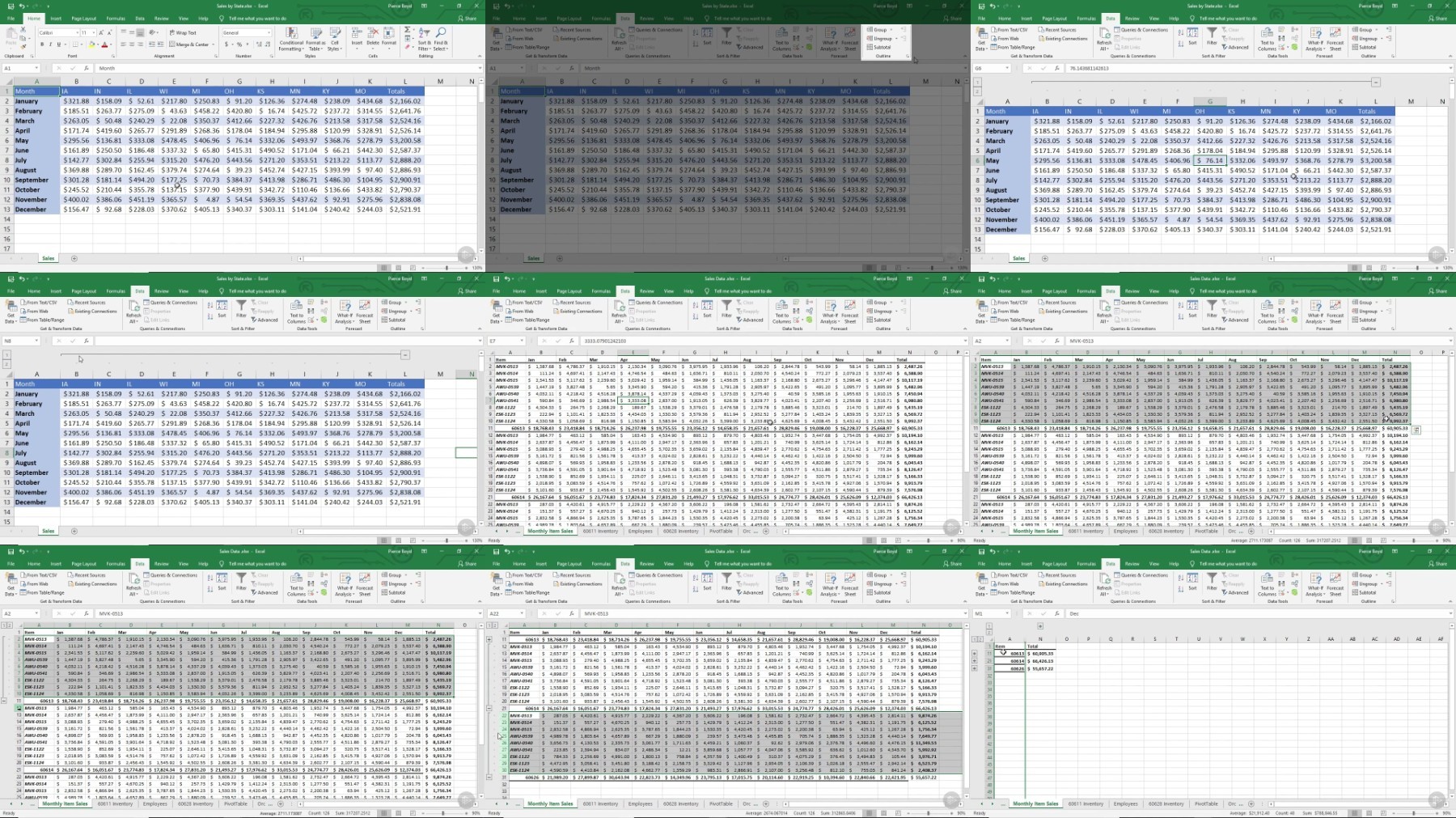Click the Sort button in the window with Name Box E7
The width and height of the screenshot is (1456, 818).
(x=707, y=308)
